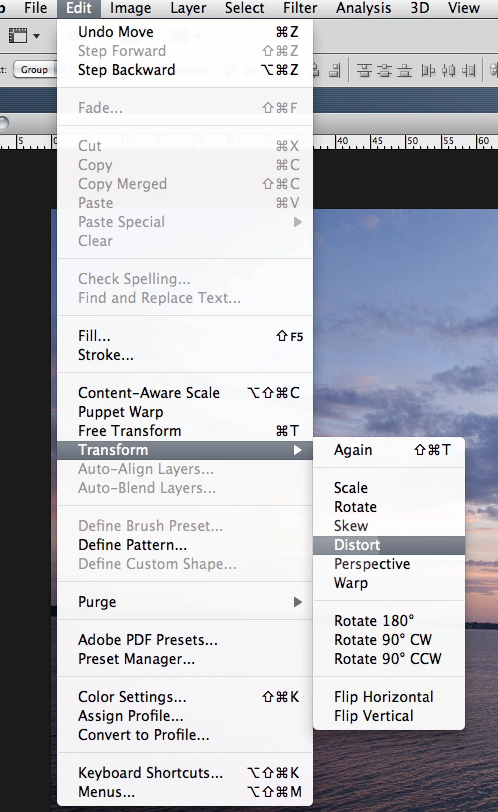Select Scale in the Transform submenu
This screenshot has width=498, height=812.
coord(389,488)
